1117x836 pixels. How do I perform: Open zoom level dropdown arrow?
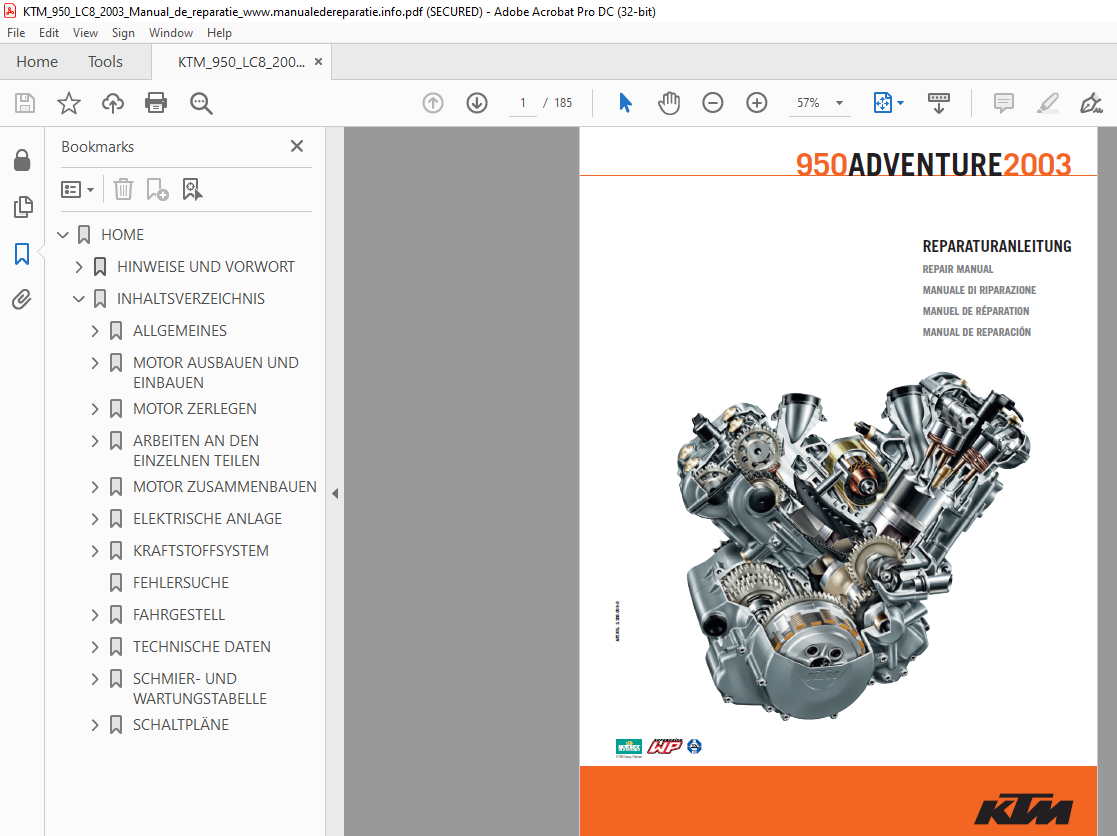tap(839, 103)
